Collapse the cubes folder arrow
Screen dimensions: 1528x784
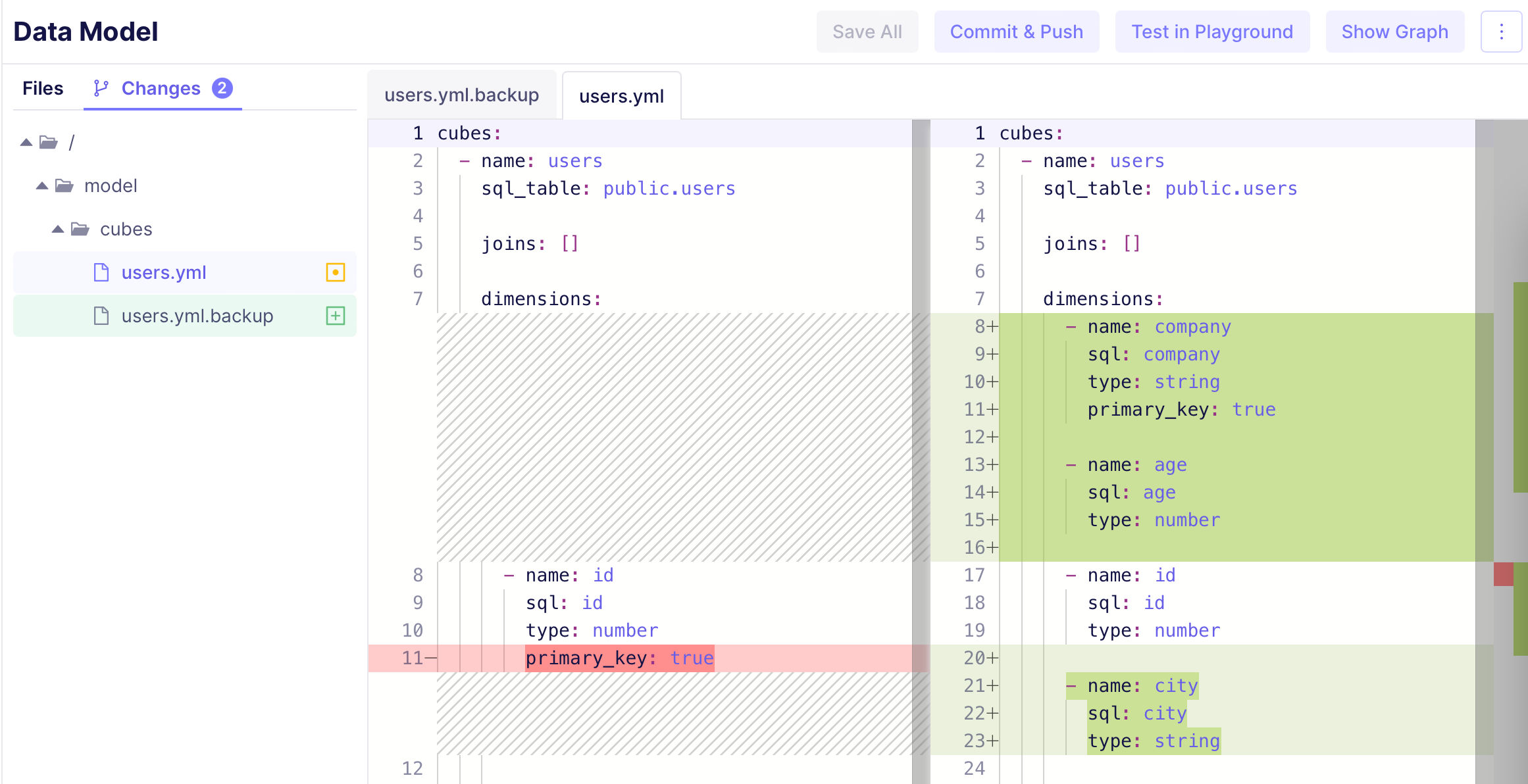tap(58, 230)
